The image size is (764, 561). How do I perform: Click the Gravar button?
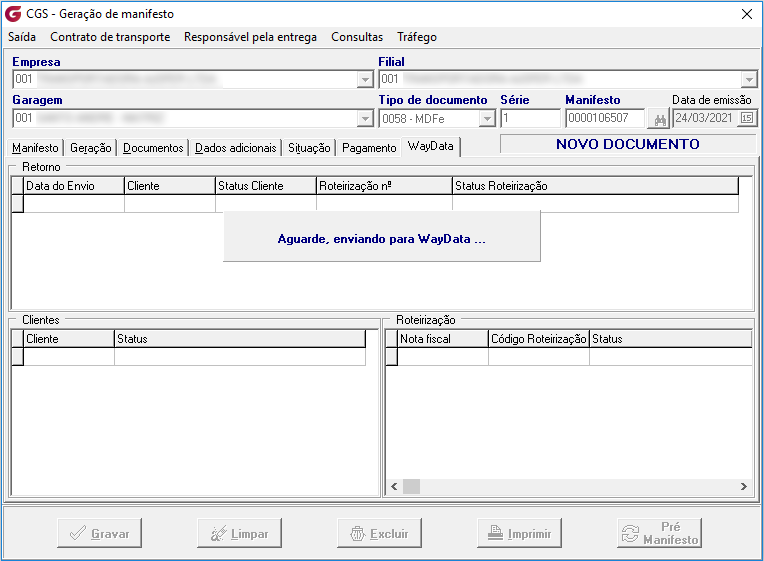pos(99,533)
